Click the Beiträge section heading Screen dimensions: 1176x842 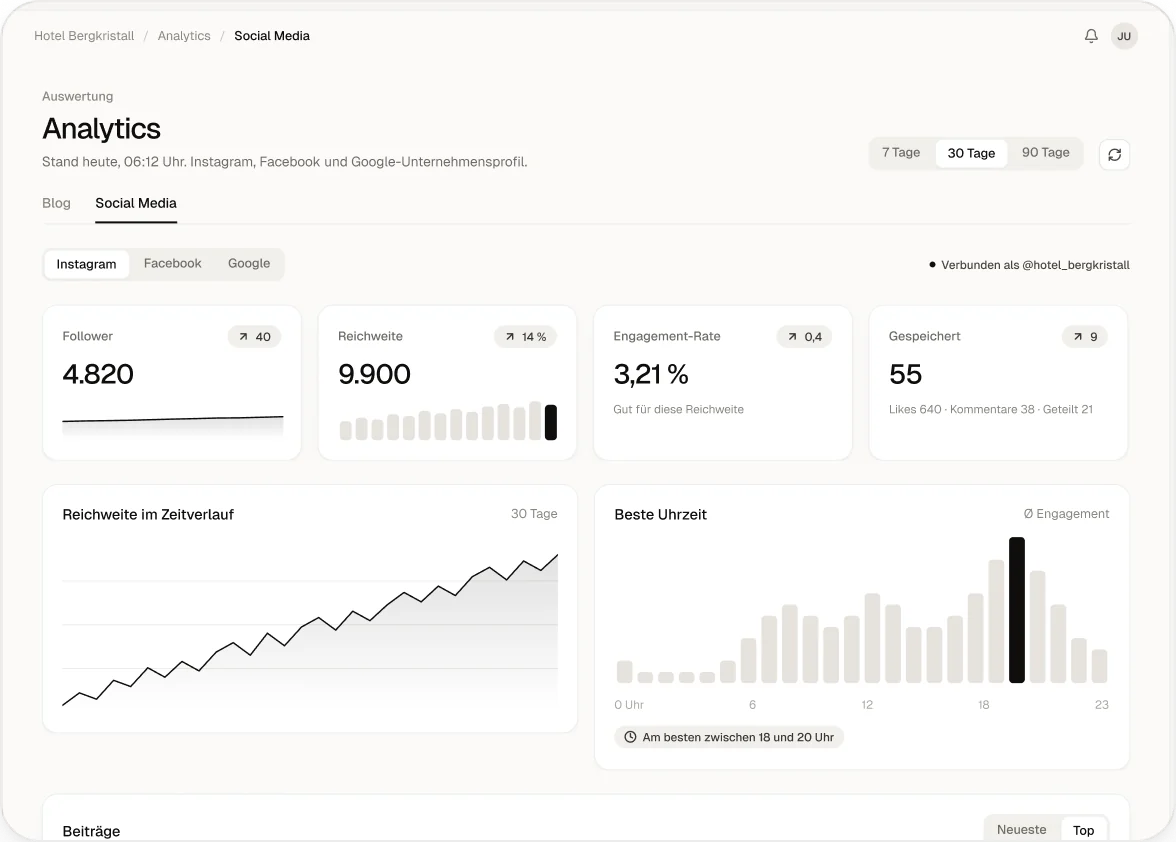92,831
